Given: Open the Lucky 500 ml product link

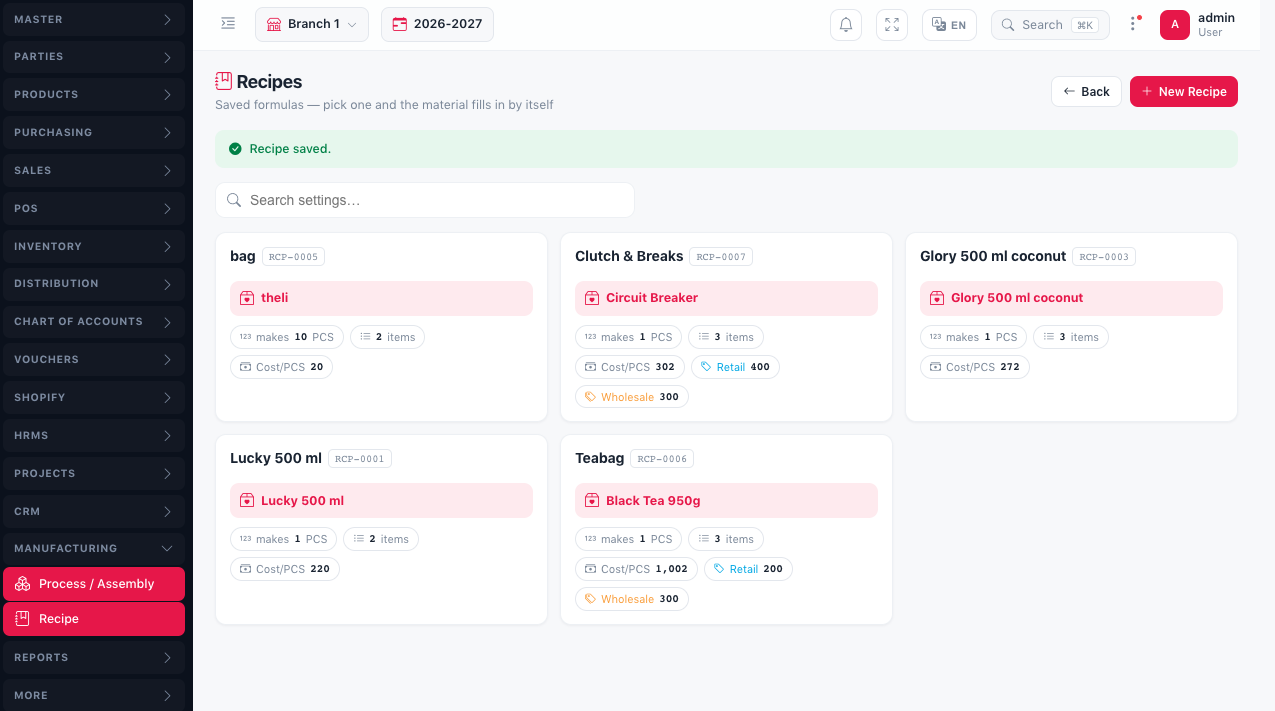Looking at the screenshot, I should point(381,501).
